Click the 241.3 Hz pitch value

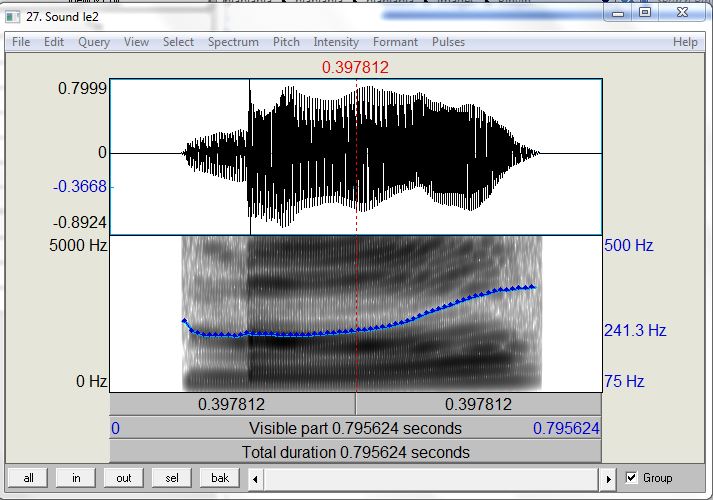click(635, 330)
